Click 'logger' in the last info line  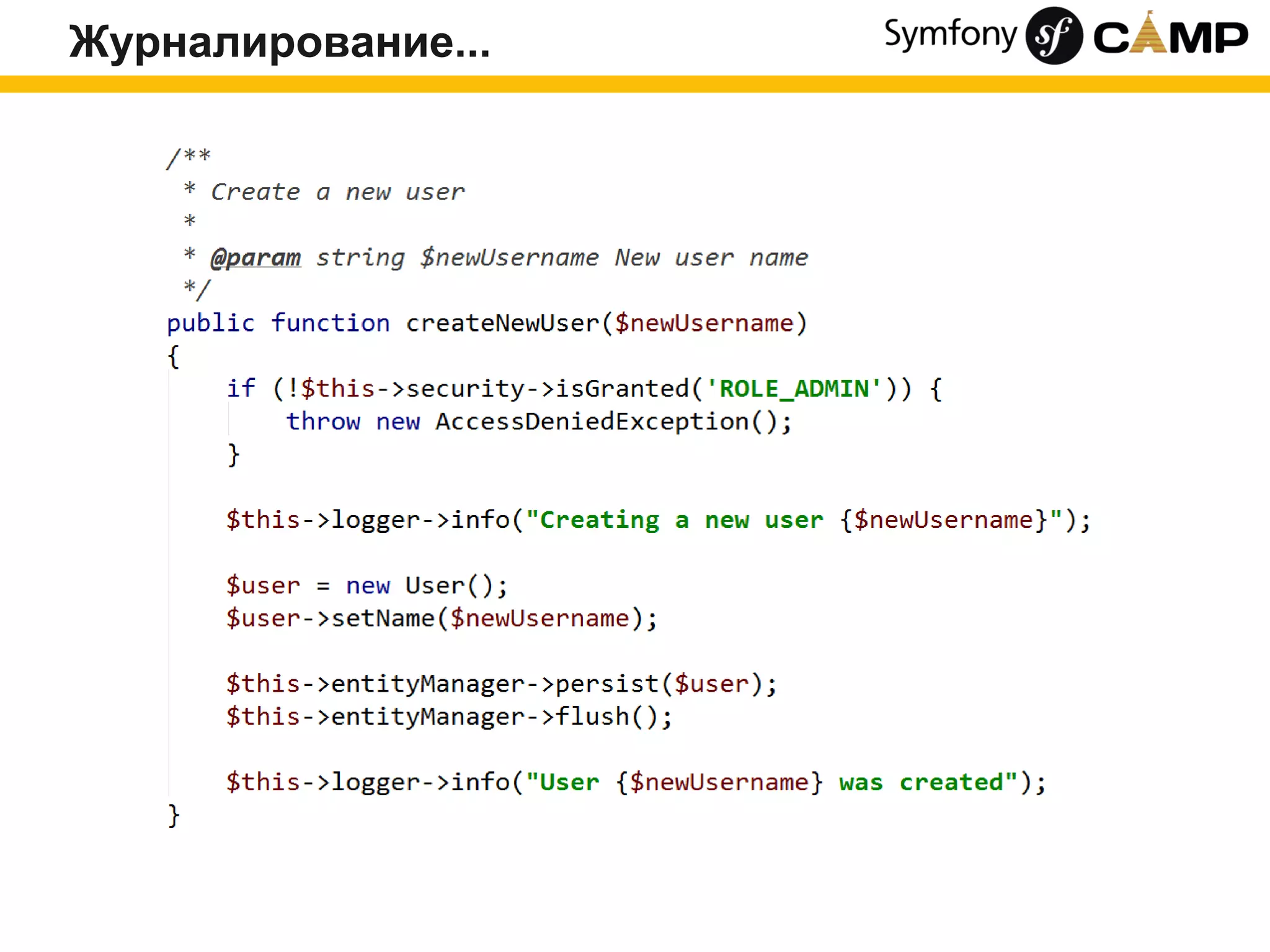click(x=376, y=783)
